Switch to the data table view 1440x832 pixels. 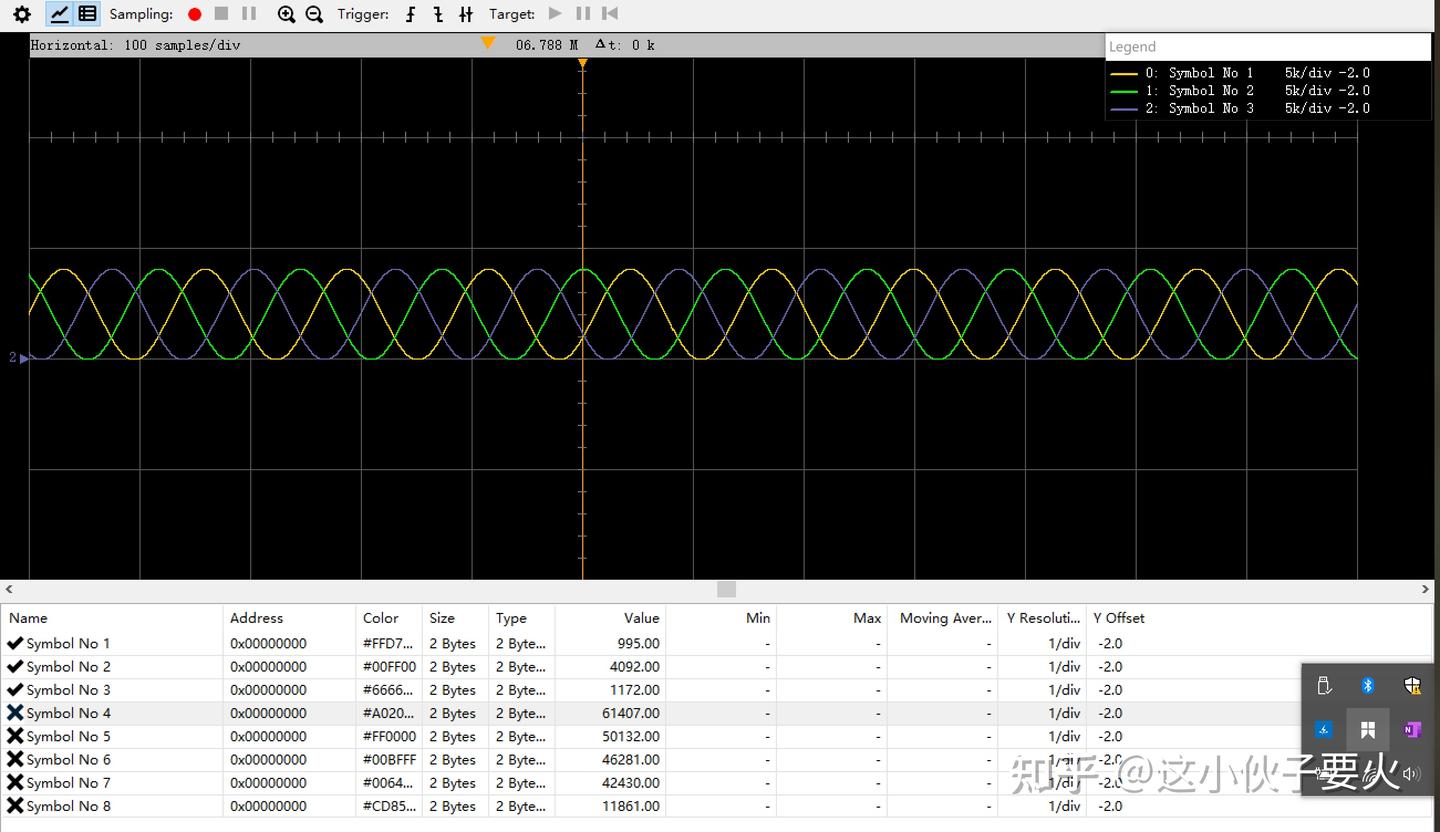(88, 14)
